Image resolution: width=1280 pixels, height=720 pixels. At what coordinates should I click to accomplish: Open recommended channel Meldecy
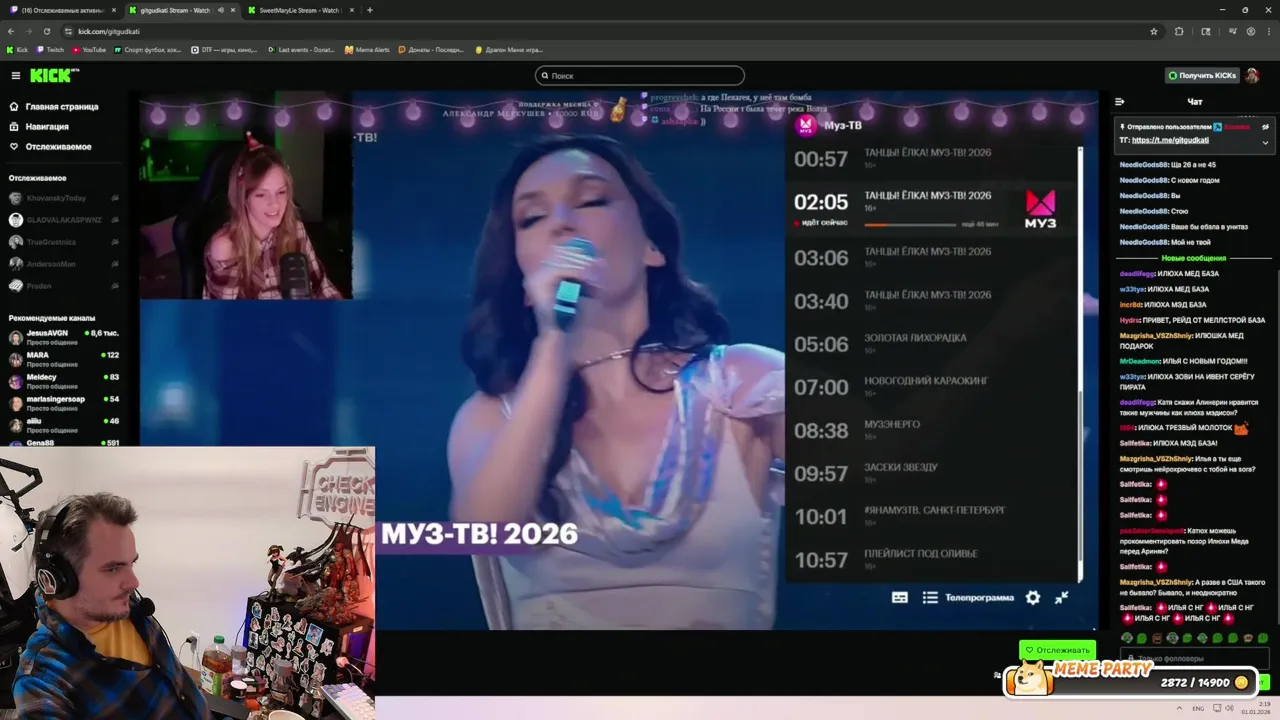[x=63, y=380]
